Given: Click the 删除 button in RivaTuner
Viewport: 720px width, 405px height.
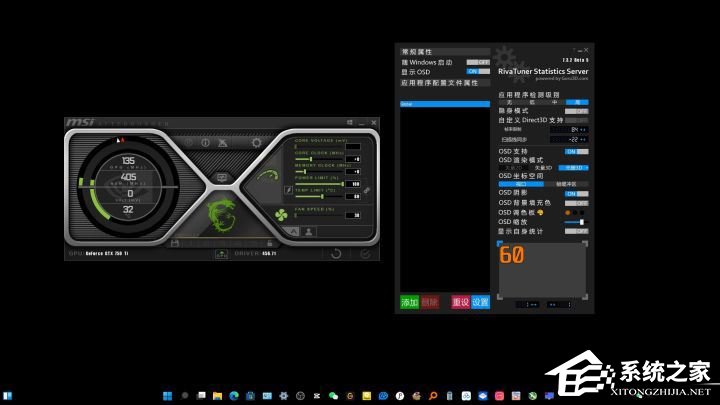Looking at the screenshot, I should (429, 302).
